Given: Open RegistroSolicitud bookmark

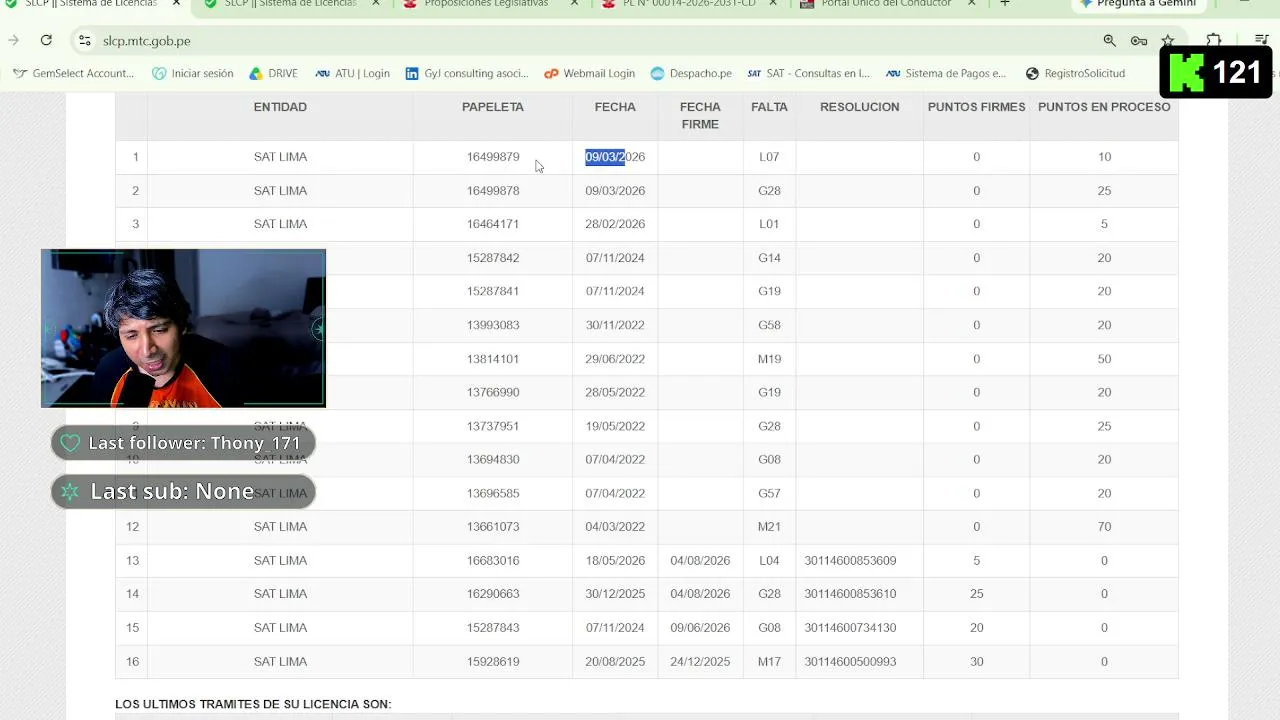Looking at the screenshot, I should tap(1075, 73).
